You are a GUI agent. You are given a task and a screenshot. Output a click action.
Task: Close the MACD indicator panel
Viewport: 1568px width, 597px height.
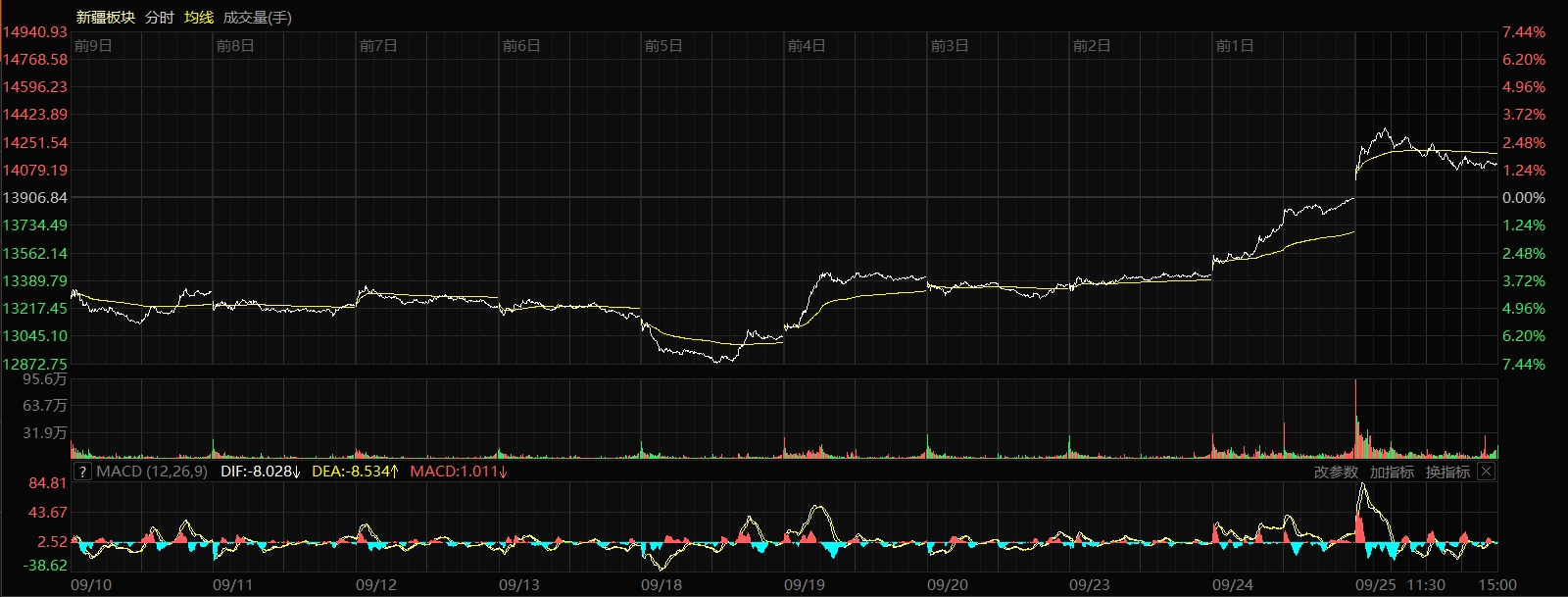point(1486,472)
